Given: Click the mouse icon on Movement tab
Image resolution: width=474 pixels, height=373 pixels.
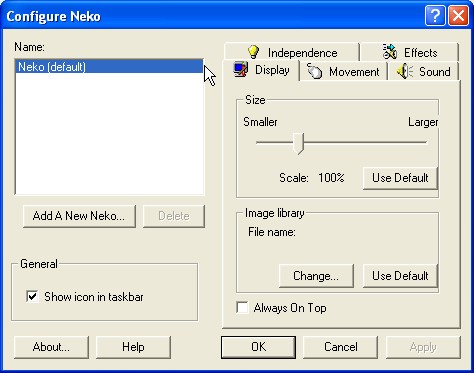Looking at the screenshot, I should (314, 71).
